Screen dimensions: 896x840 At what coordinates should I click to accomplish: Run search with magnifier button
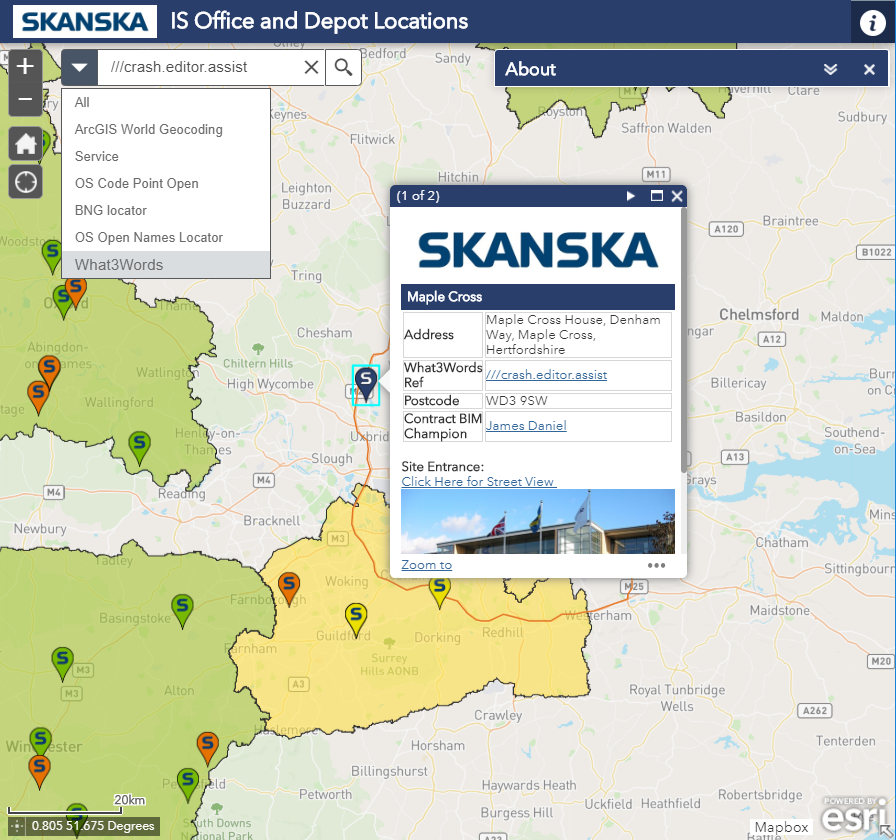pyautogui.click(x=343, y=67)
